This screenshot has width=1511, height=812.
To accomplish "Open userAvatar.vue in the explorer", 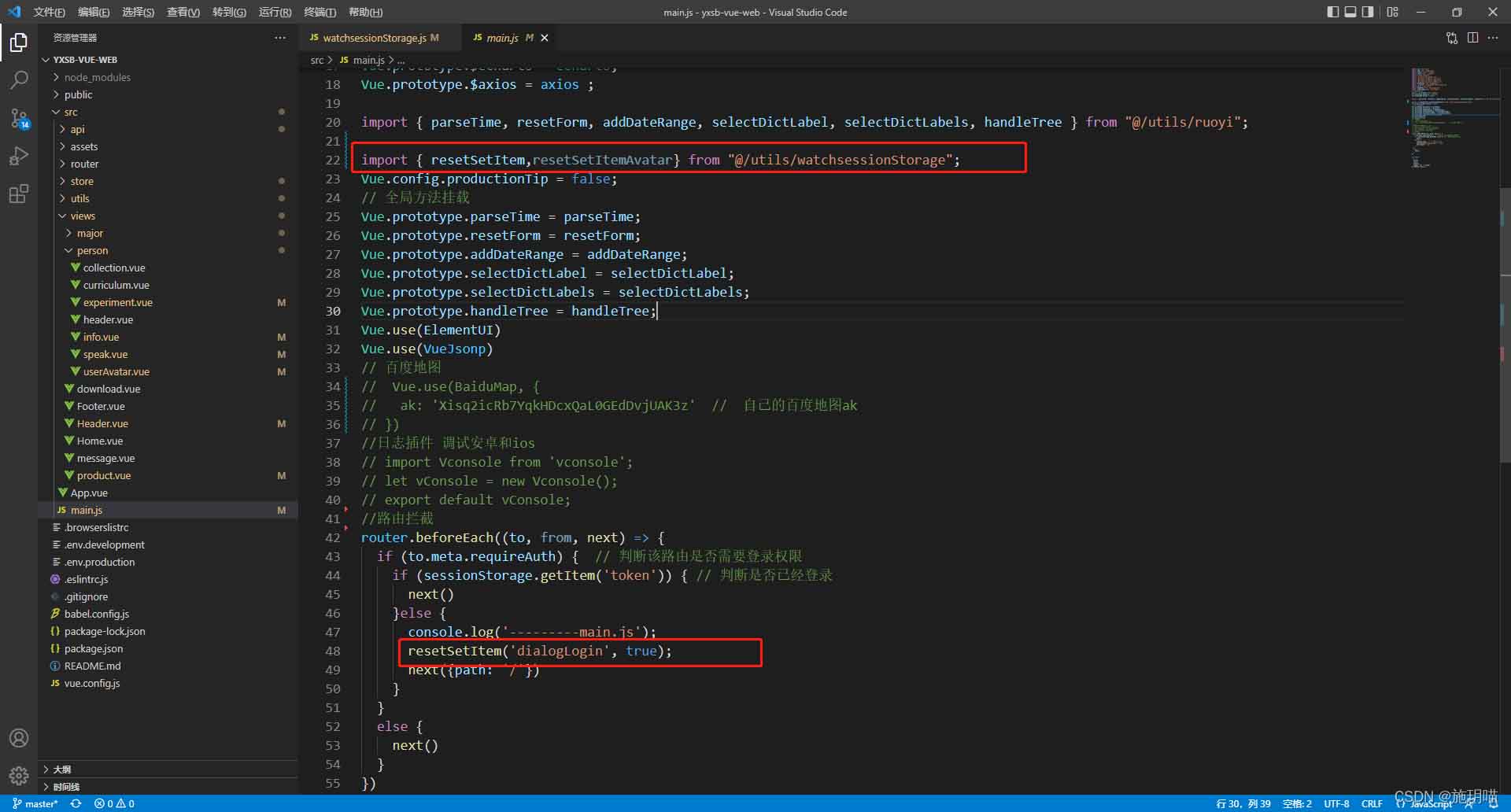I will [116, 371].
